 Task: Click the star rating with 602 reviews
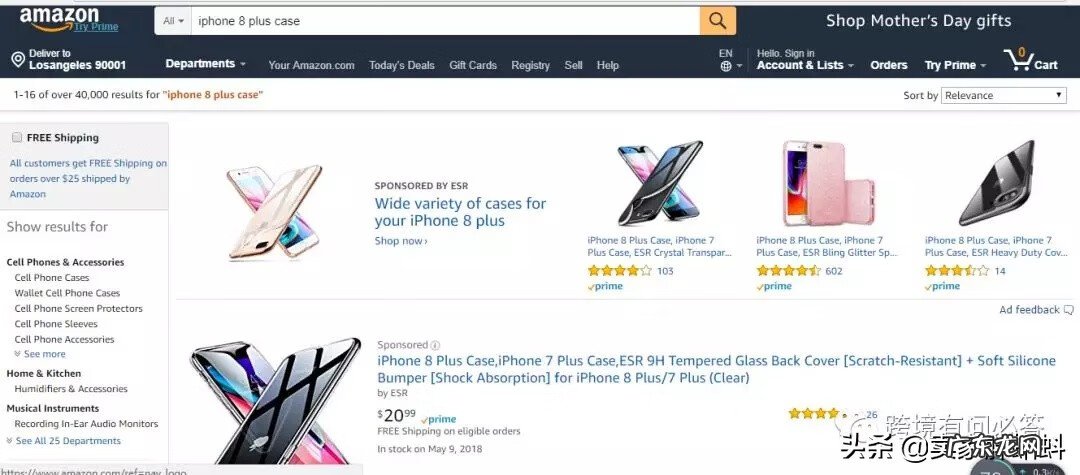(789, 271)
